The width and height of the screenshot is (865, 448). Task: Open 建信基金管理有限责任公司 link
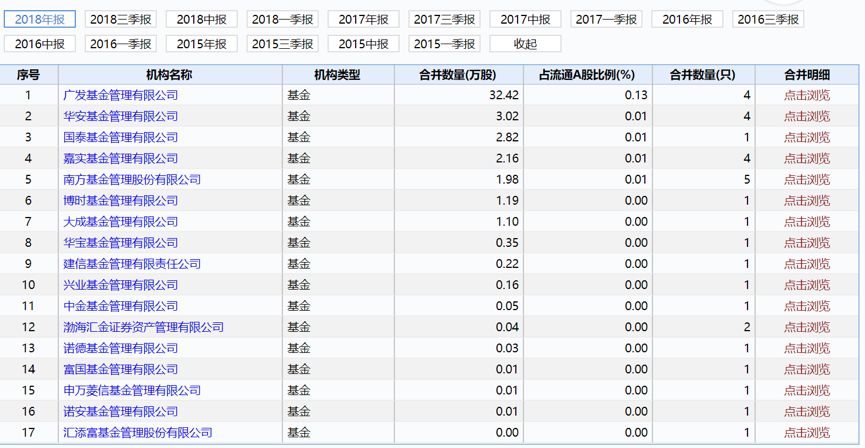click(132, 264)
